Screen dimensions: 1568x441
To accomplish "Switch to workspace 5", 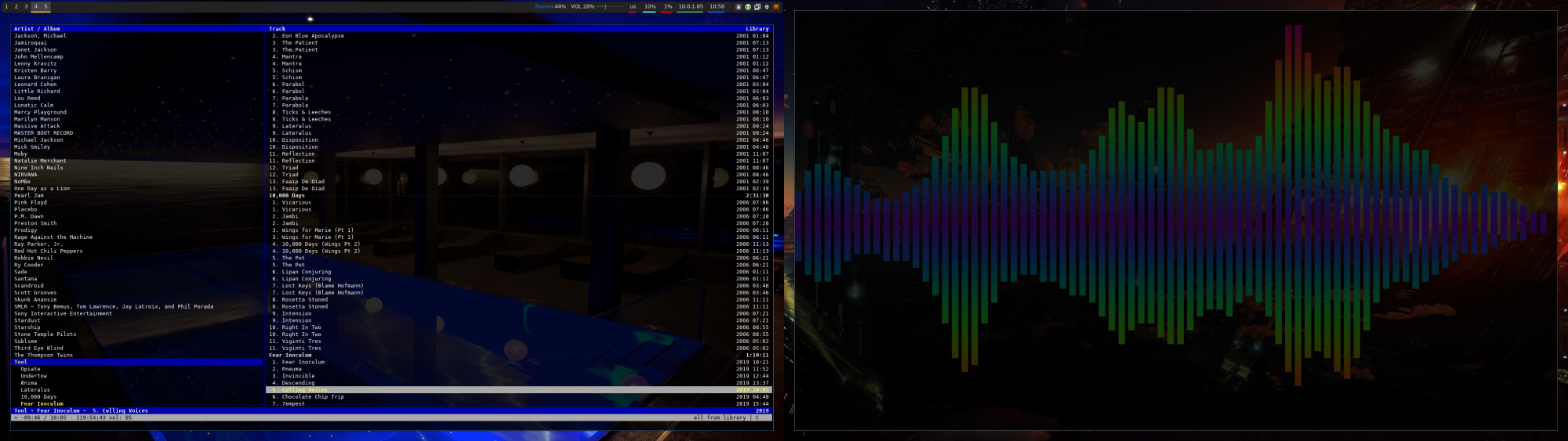I will [45, 6].
